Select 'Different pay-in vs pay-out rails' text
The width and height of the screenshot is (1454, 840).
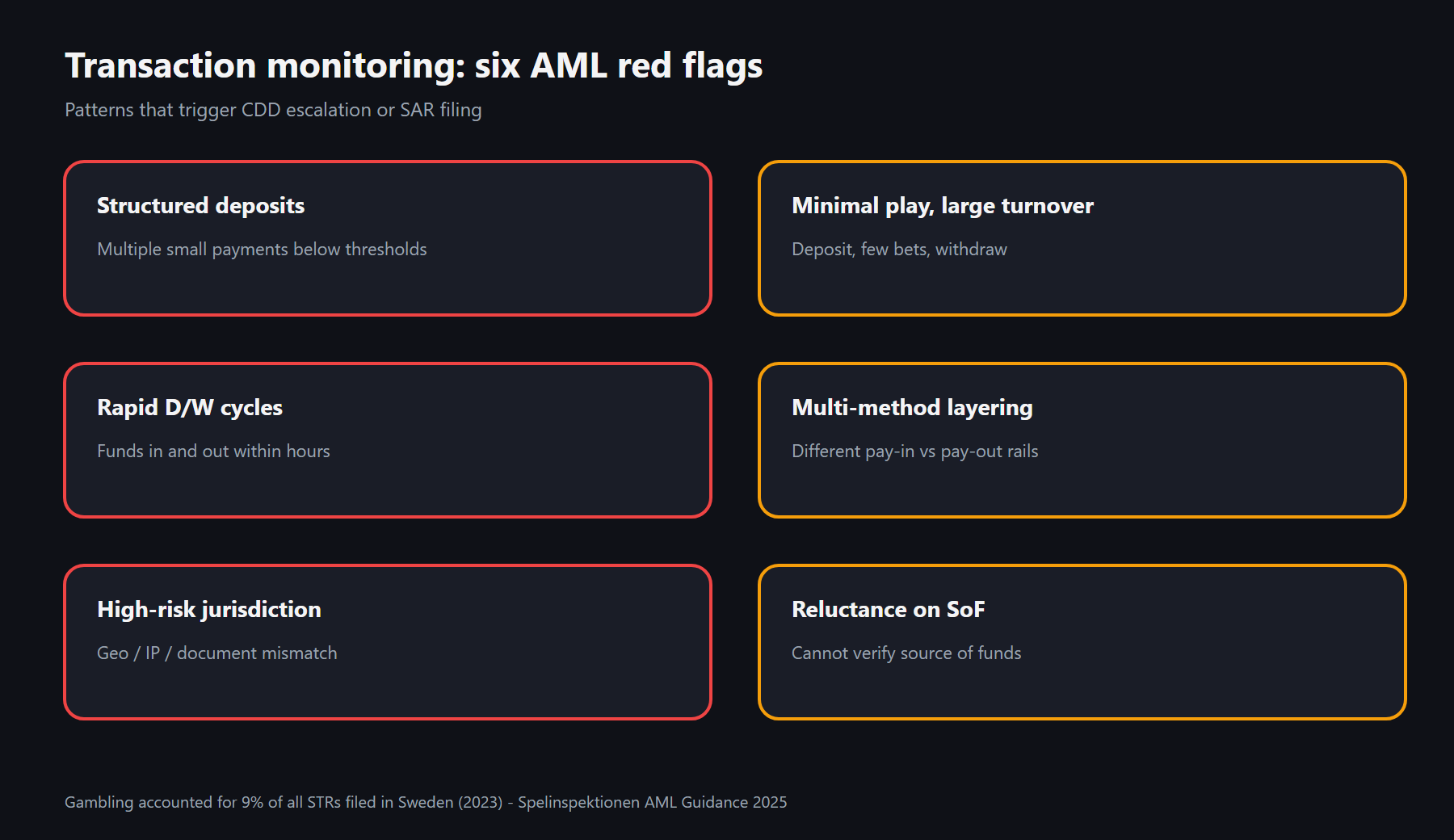915,451
